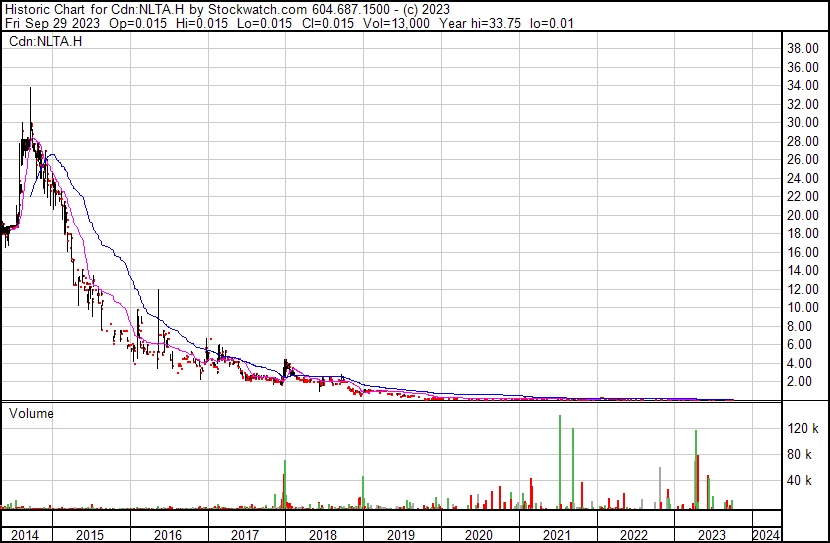Click the tallest green volume bar in 2021
This screenshot has height=543, width=830.
[x=560, y=462]
